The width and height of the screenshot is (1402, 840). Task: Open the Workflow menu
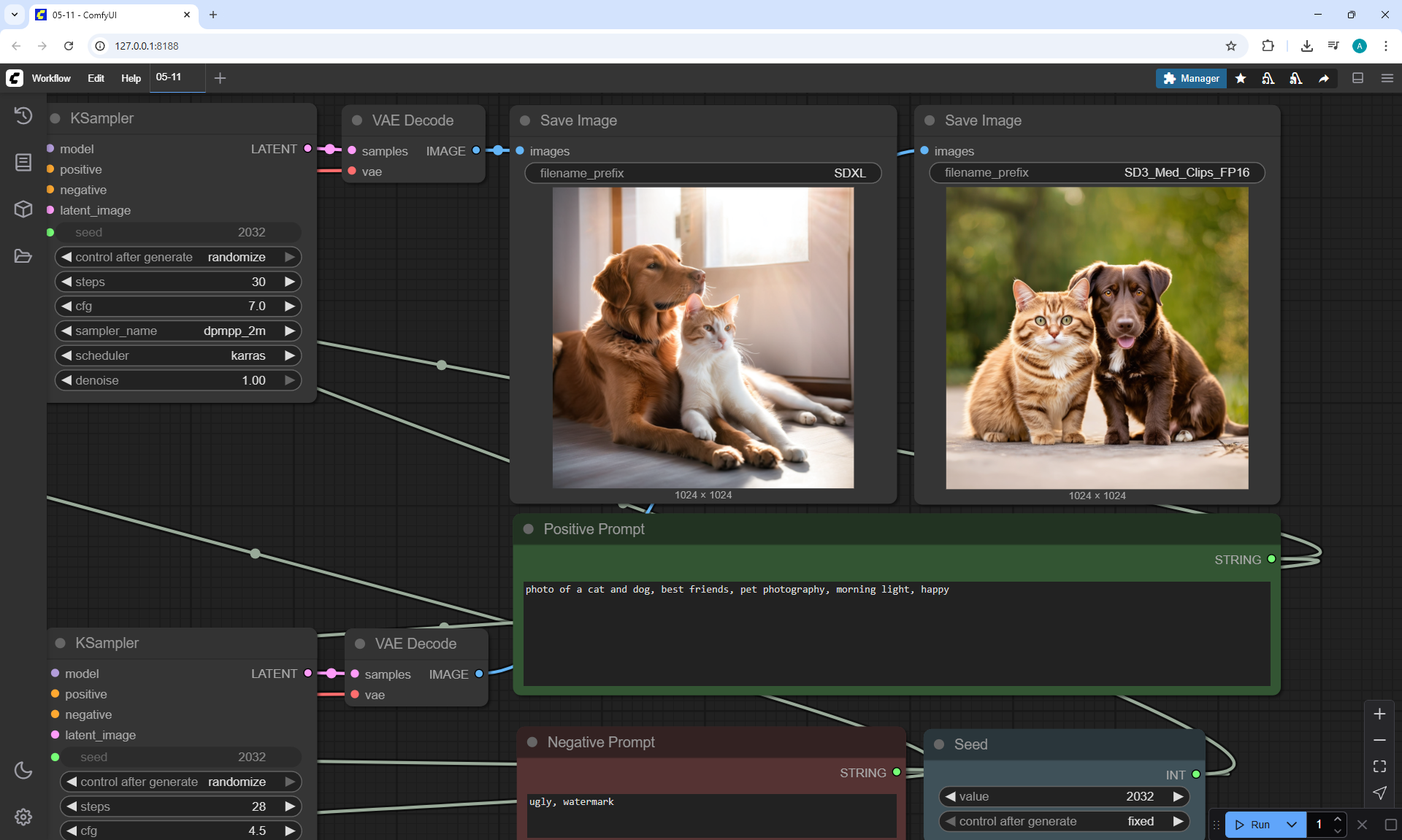pyautogui.click(x=51, y=78)
